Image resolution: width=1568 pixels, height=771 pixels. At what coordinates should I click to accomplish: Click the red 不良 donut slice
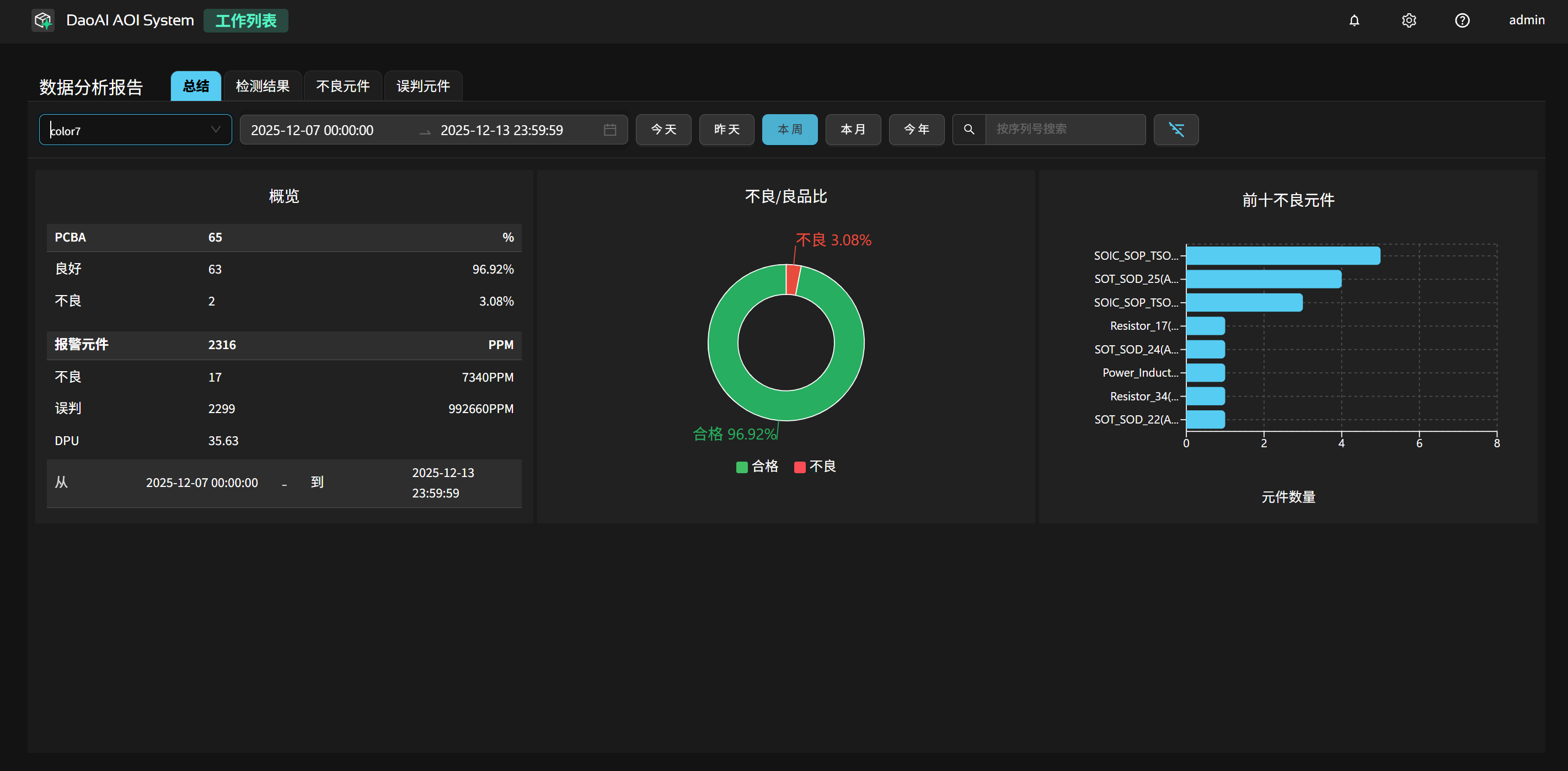tap(792, 279)
